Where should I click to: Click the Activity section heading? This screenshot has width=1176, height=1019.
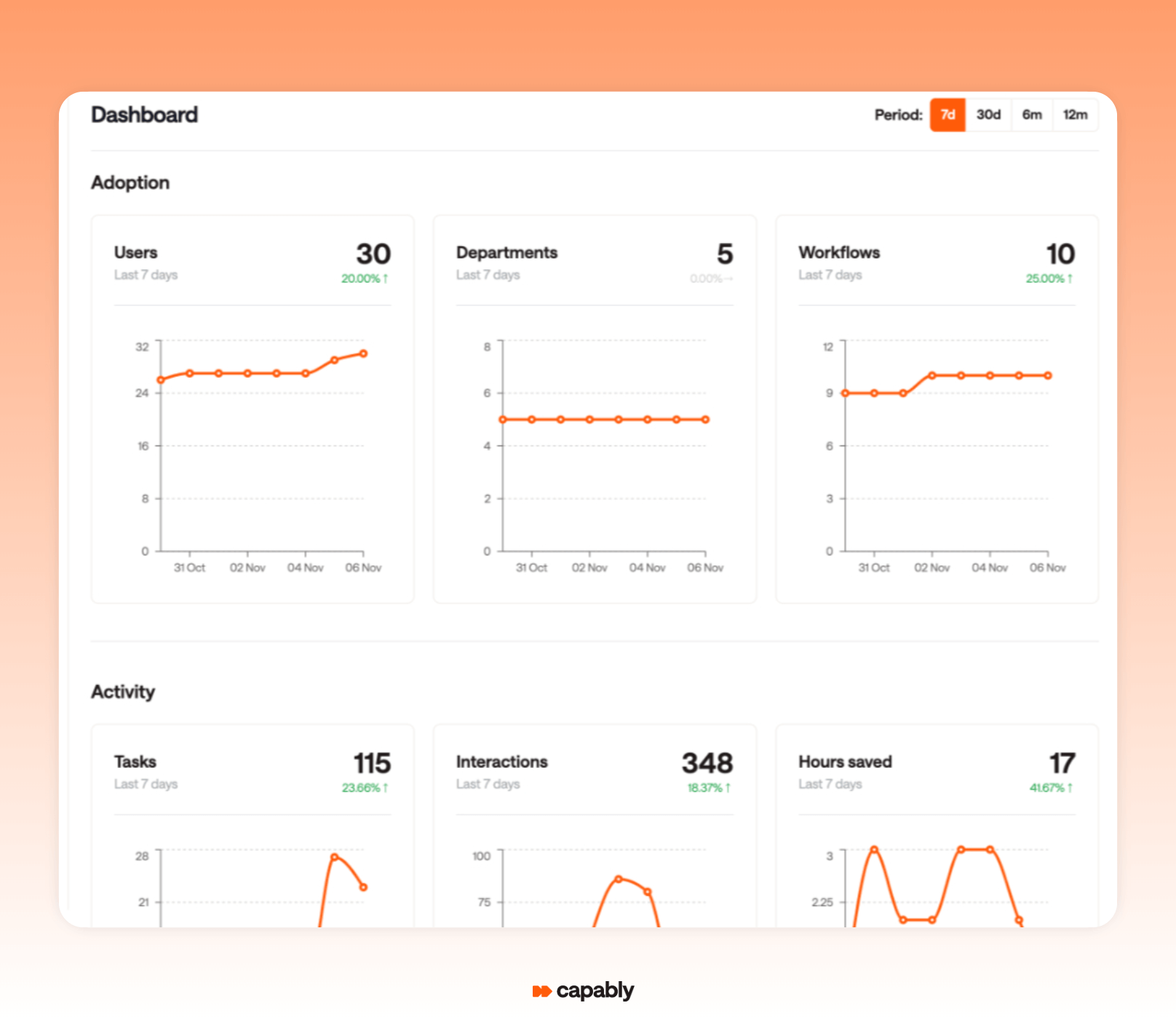(123, 691)
